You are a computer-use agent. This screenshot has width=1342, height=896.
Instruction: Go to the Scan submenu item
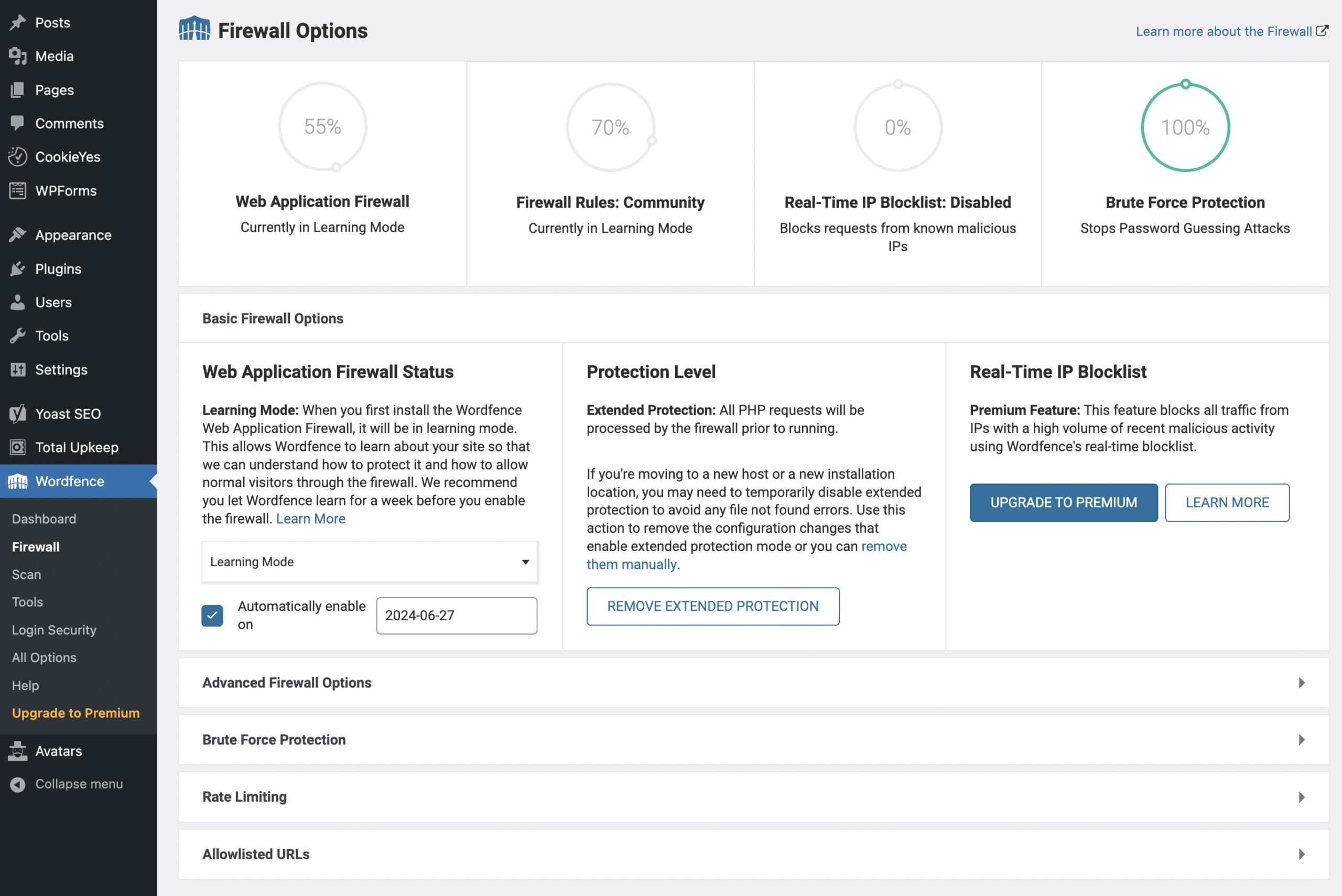point(26,574)
